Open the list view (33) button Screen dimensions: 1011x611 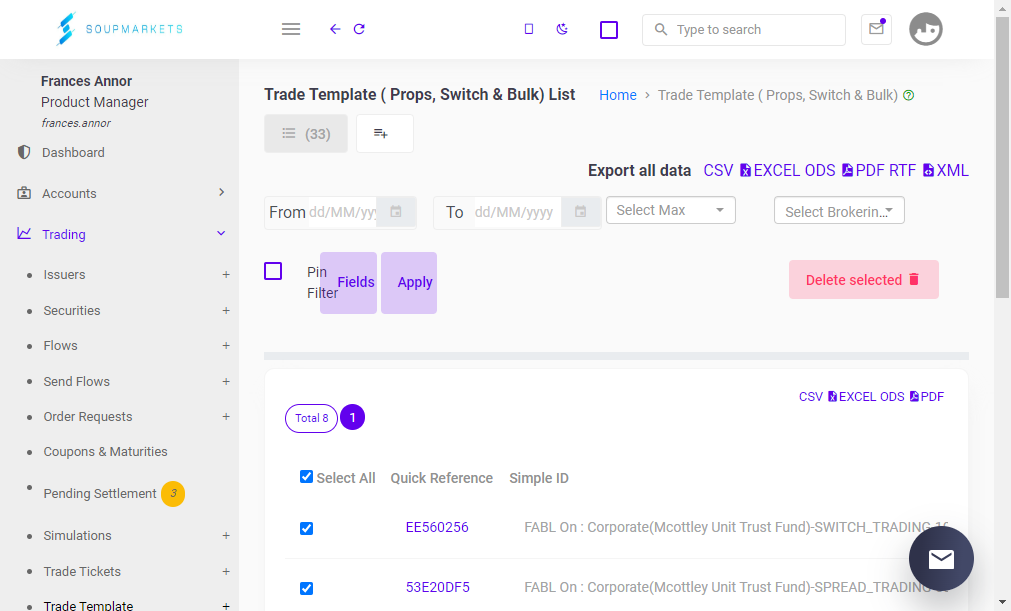coord(306,133)
